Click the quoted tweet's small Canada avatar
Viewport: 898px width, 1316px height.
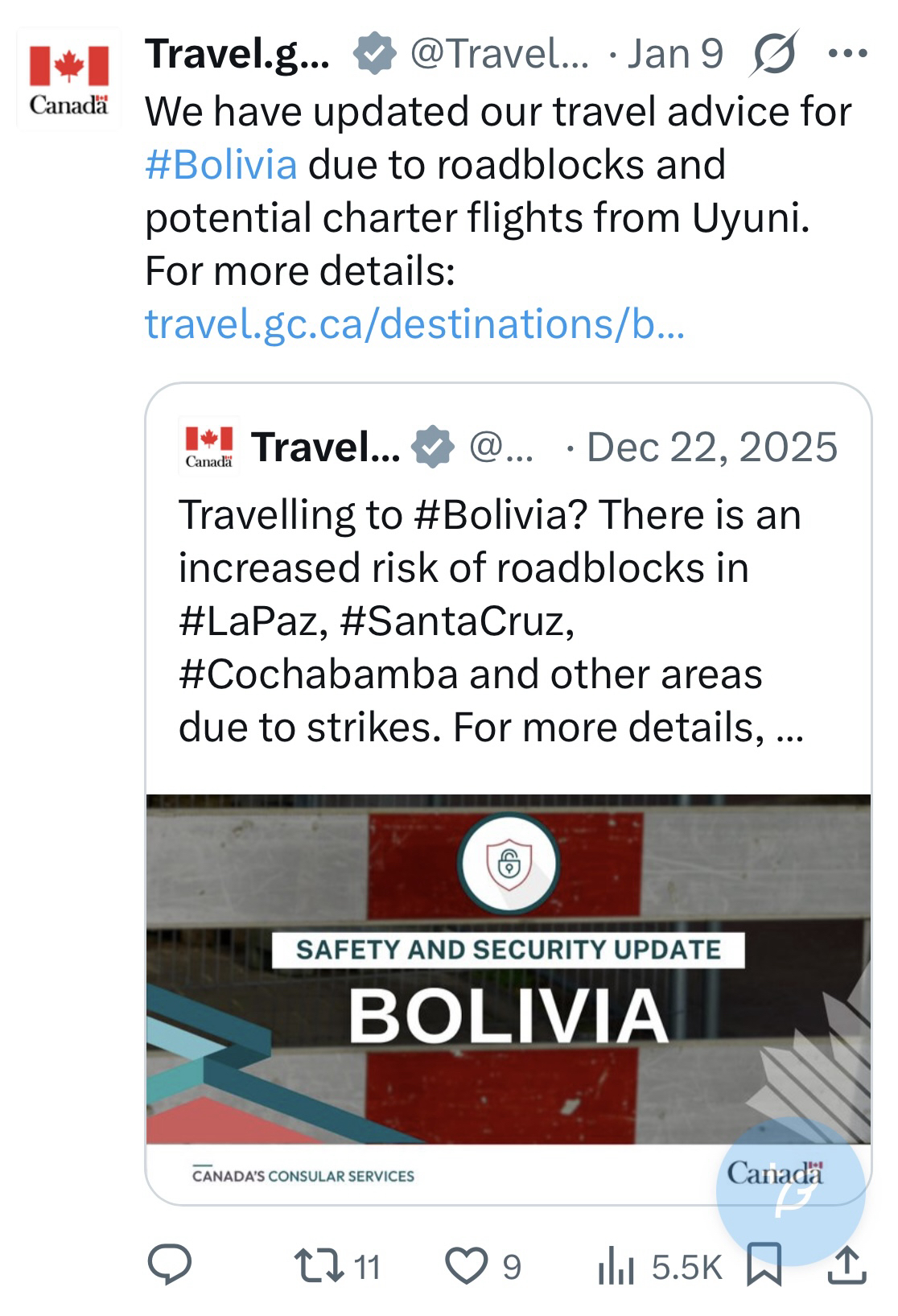(209, 445)
